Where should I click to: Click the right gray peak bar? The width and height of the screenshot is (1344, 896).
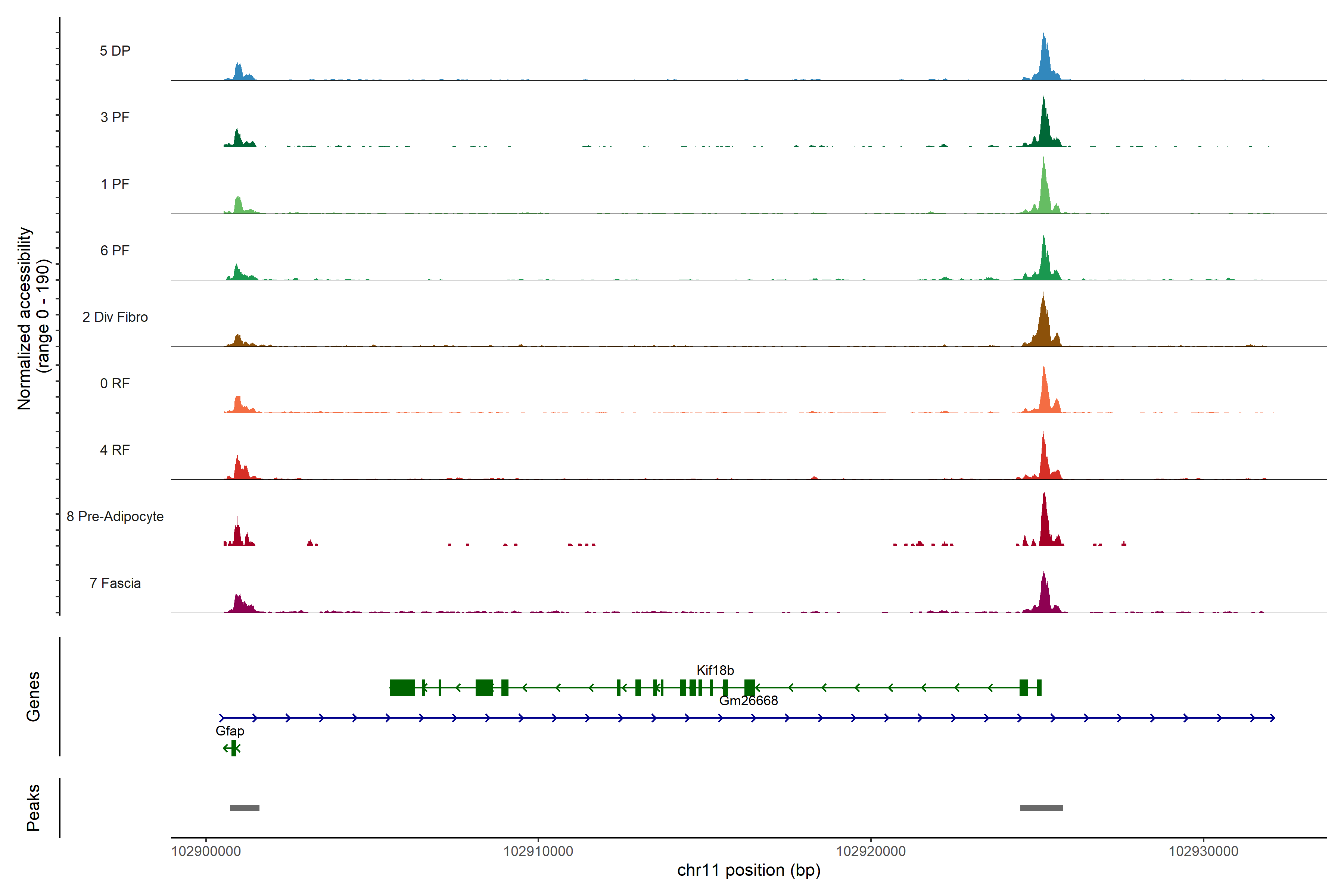[1041, 808]
